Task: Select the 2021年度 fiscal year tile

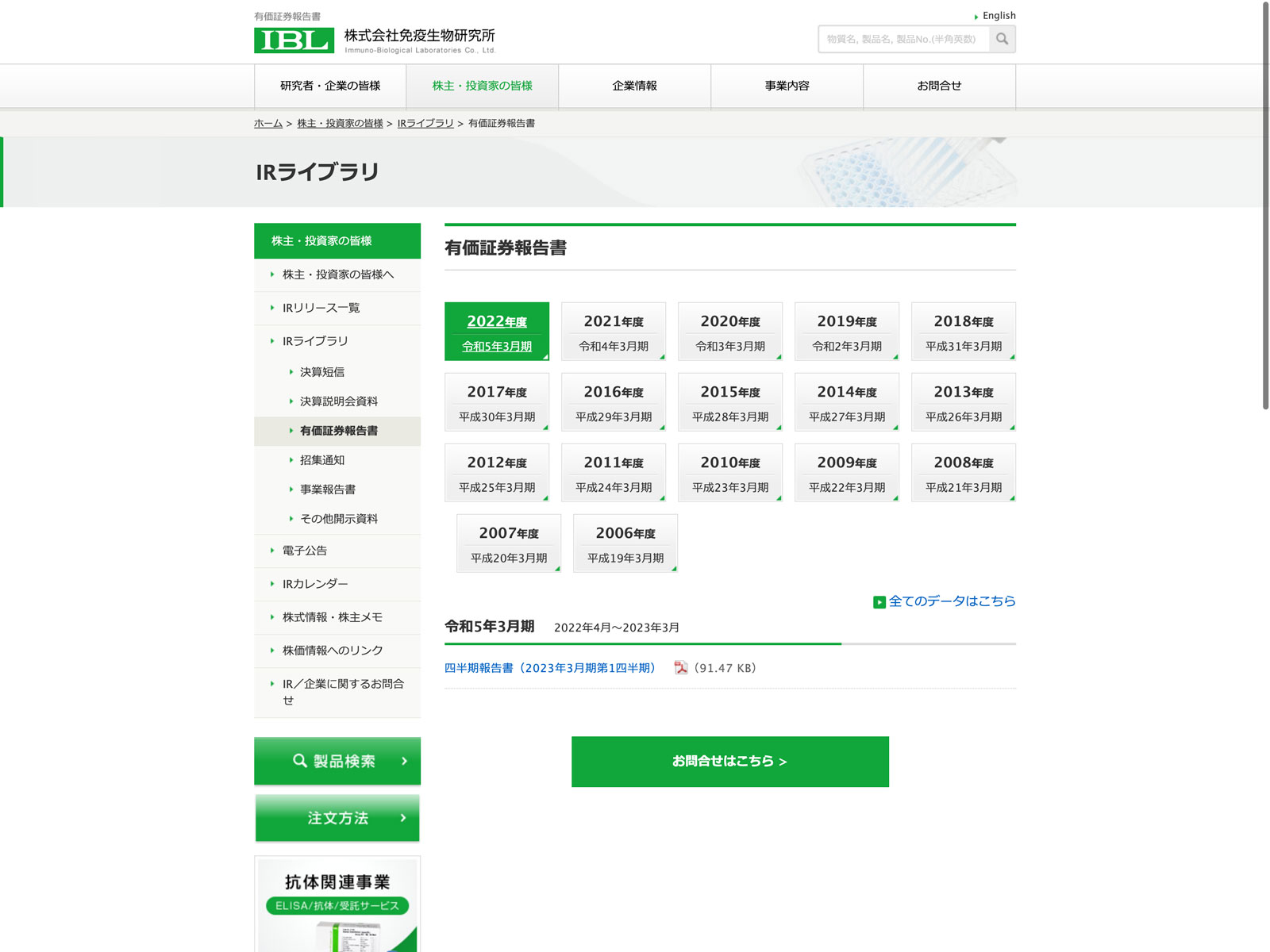Action: [x=613, y=332]
